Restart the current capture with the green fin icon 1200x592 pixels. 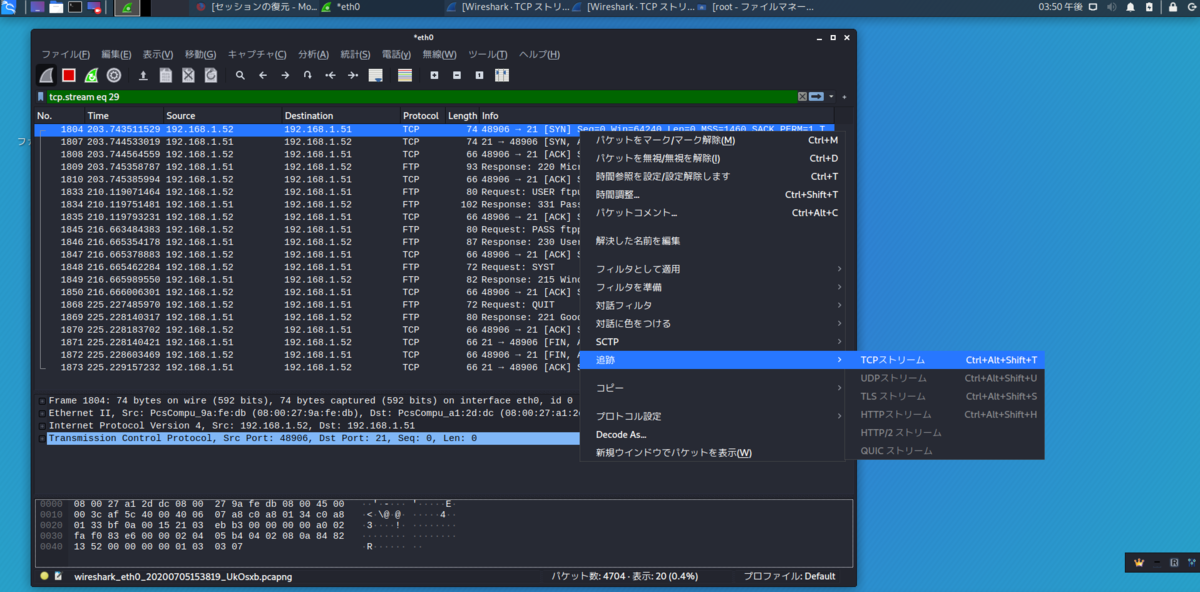[x=91, y=75]
